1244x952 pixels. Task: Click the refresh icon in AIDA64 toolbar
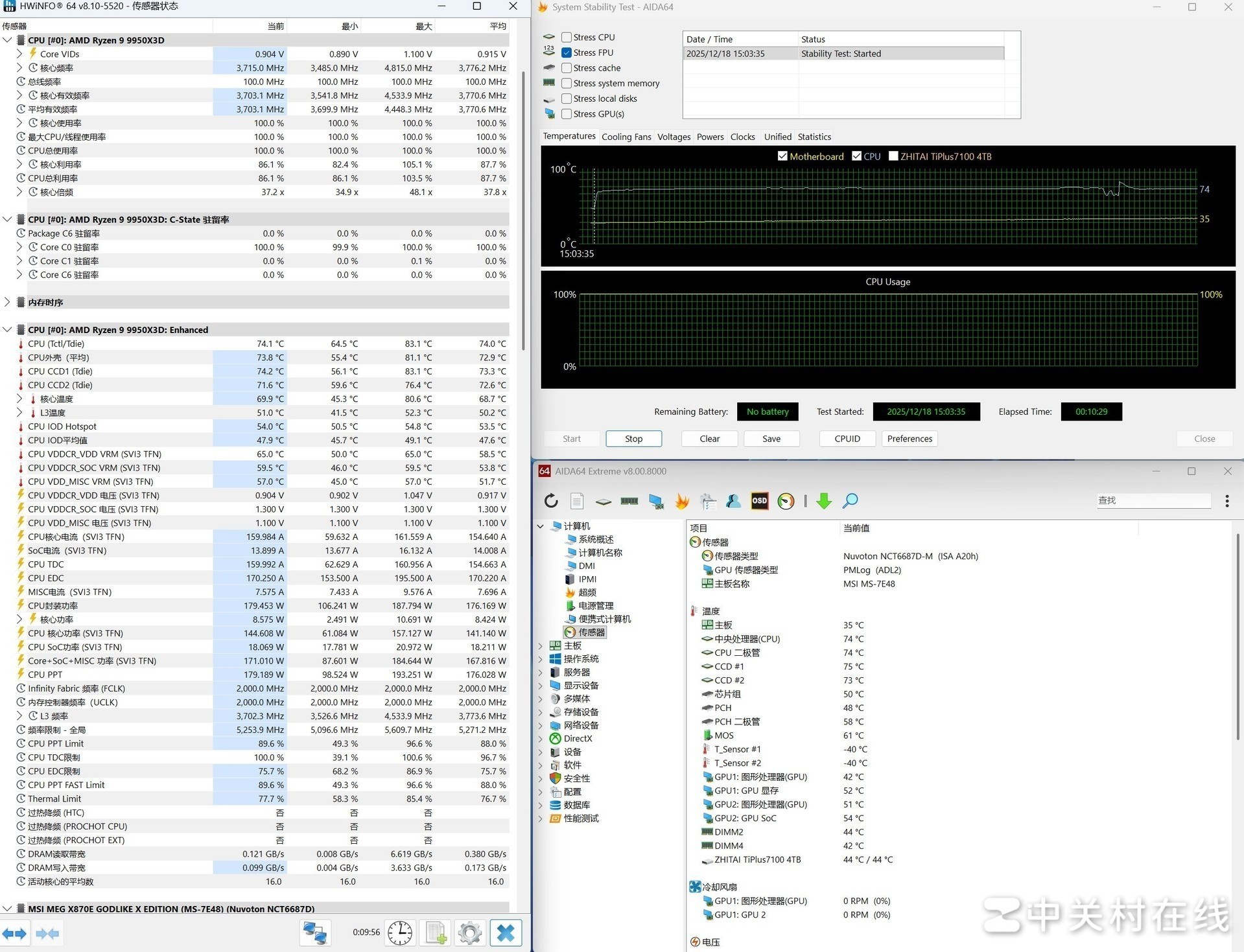point(551,500)
